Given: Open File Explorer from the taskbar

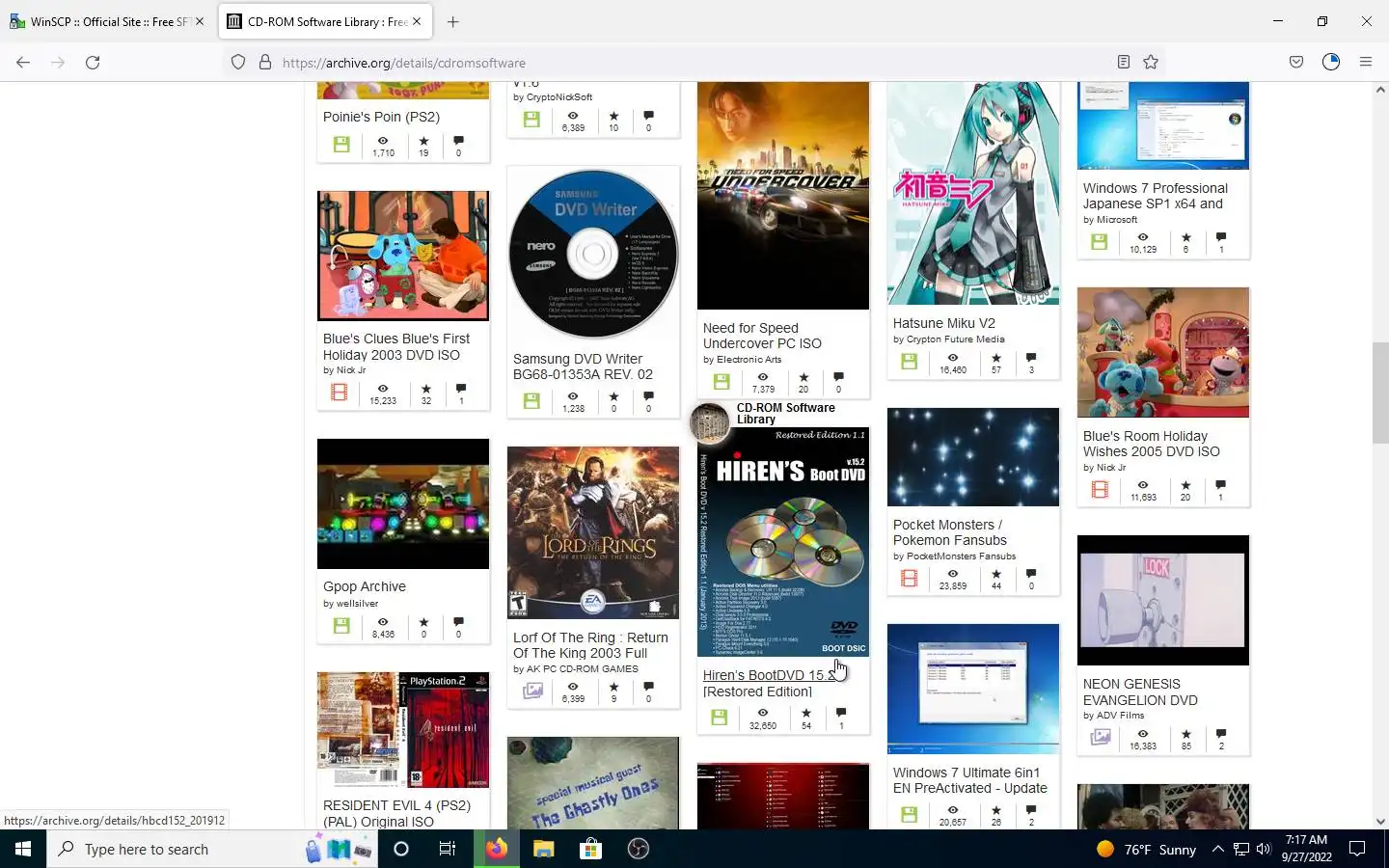Looking at the screenshot, I should [544, 849].
